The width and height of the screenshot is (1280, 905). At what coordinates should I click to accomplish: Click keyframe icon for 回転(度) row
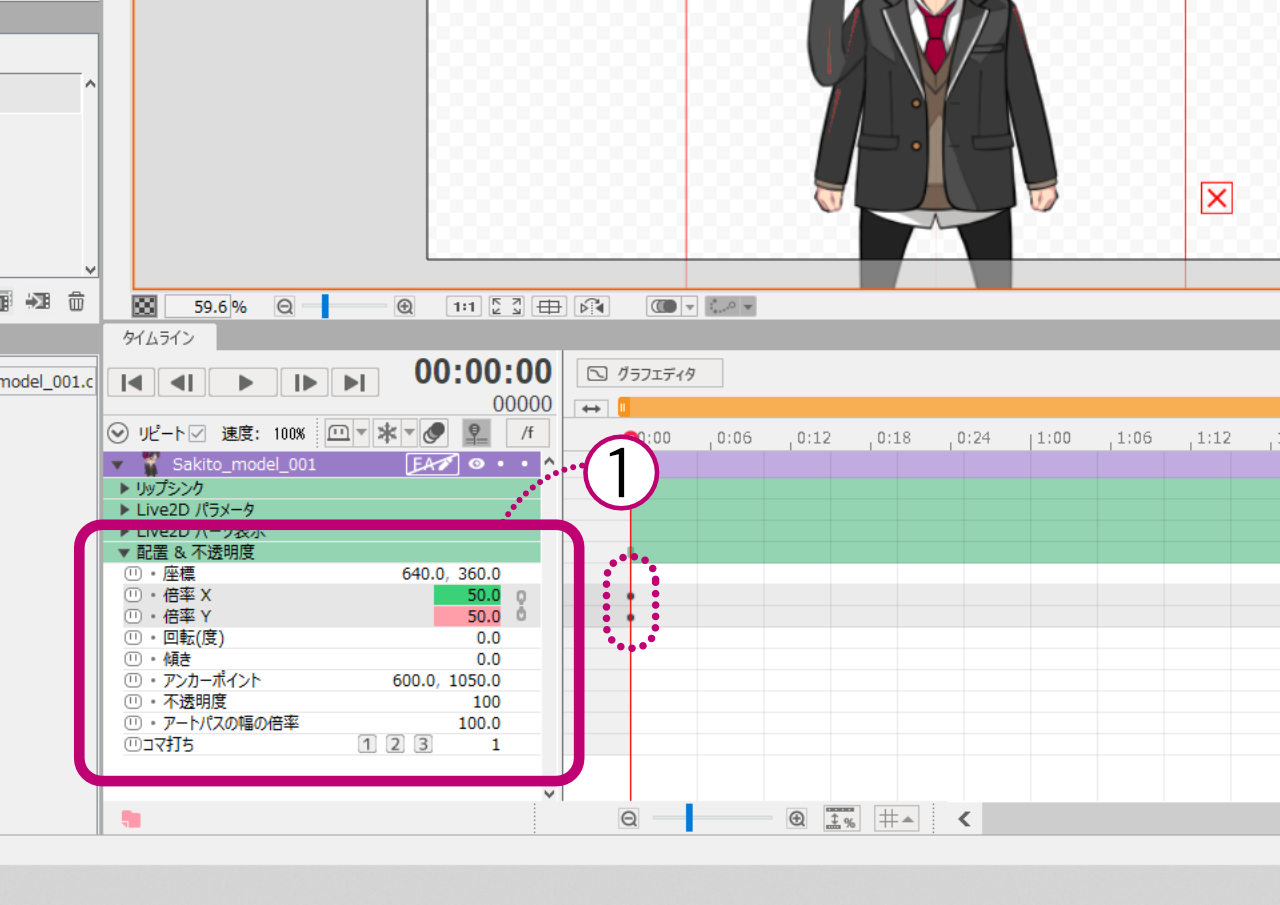132,638
